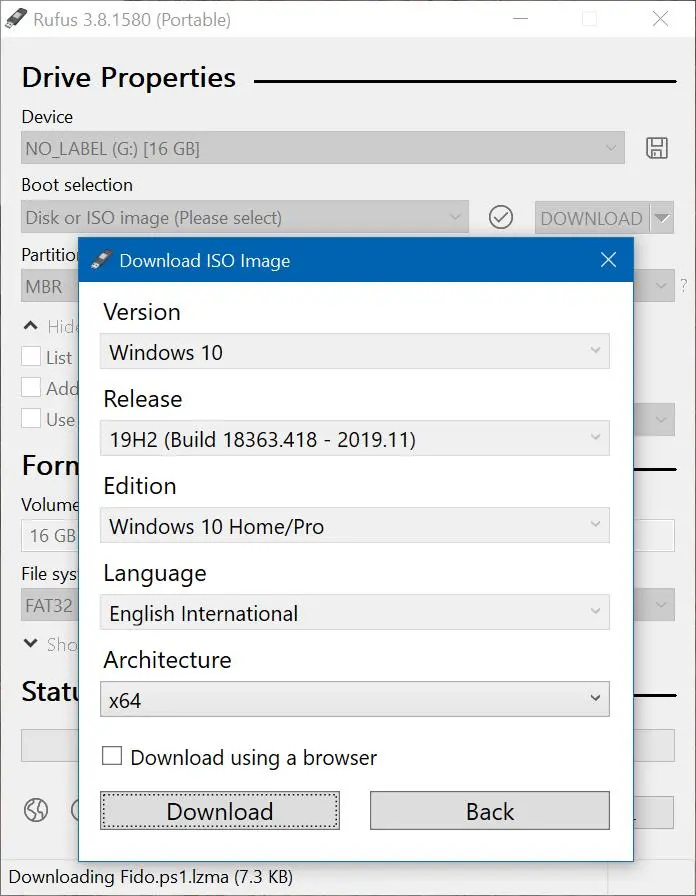Toggle the Use checkbox in Rufus window
Image resolution: width=696 pixels, height=896 pixels.
coord(31,418)
